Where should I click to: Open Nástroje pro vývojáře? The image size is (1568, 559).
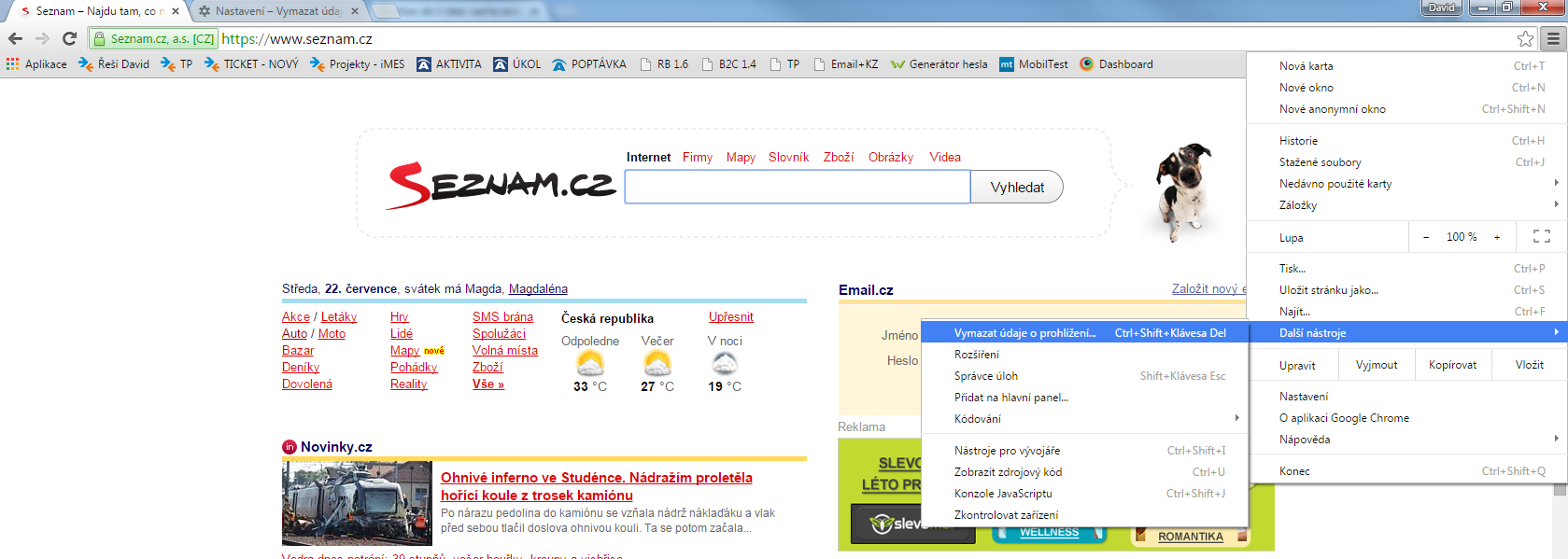pos(1084,451)
